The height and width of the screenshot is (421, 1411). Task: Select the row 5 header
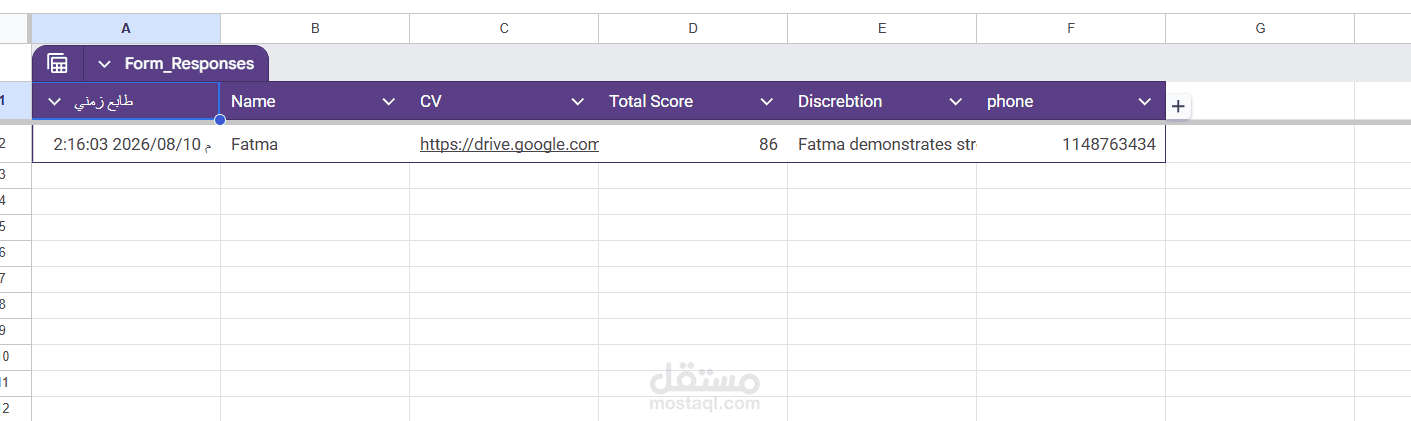[15, 227]
